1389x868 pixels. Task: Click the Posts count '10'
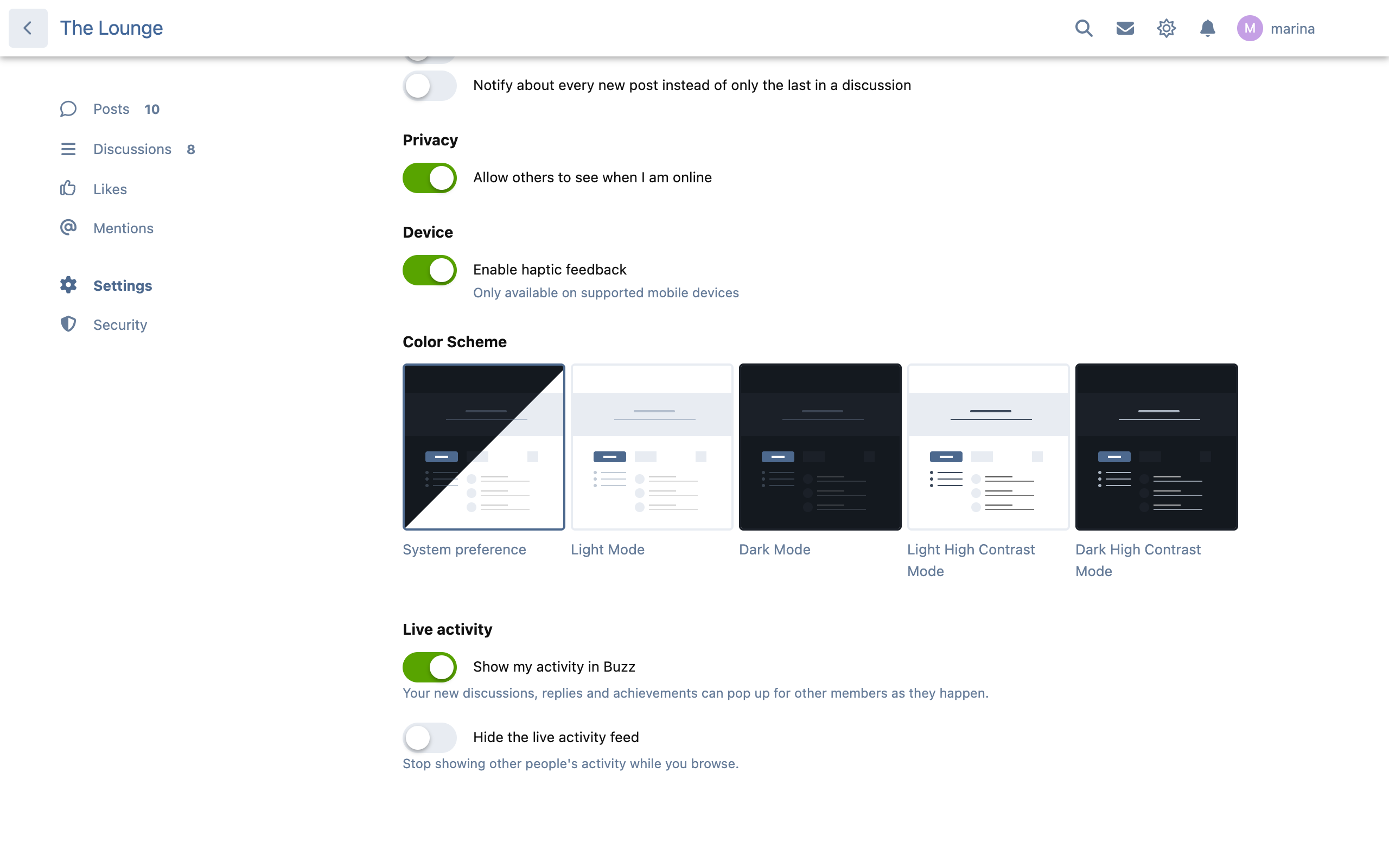pyautogui.click(x=151, y=109)
